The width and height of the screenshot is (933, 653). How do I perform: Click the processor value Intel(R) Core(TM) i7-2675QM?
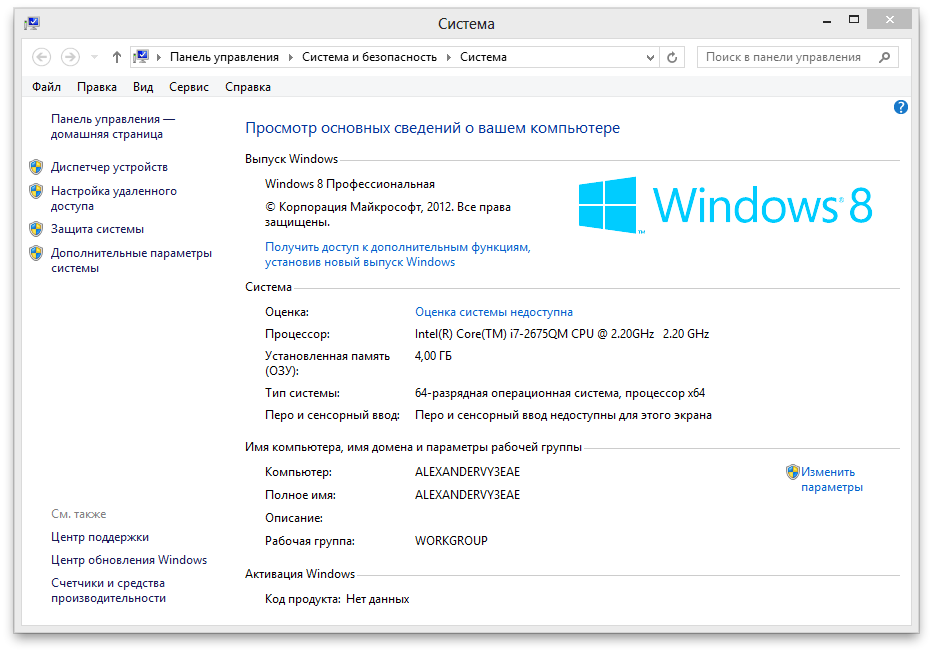(562, 334)
